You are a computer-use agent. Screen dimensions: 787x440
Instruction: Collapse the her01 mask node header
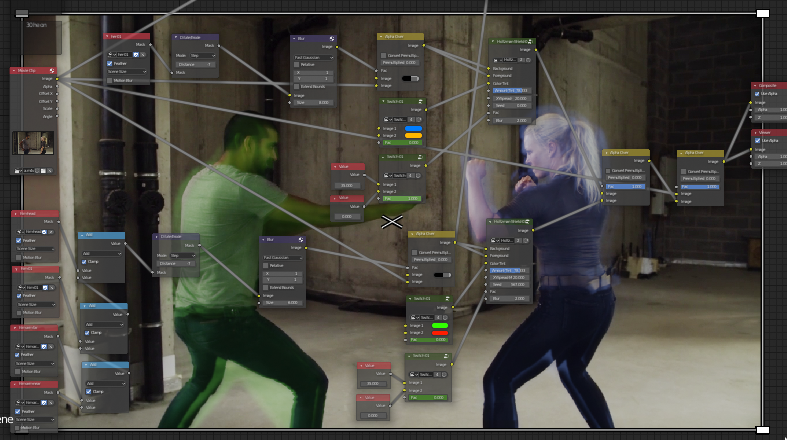(107, 37)
